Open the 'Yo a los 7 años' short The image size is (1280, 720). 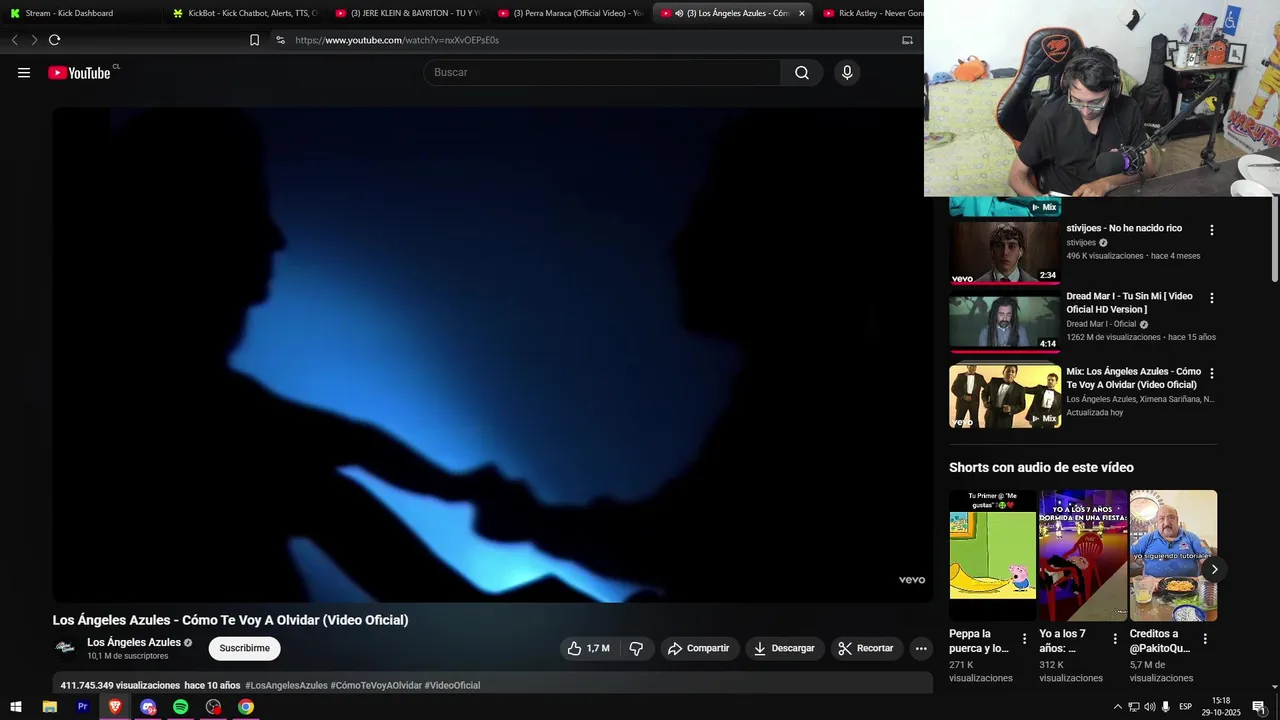(x=1083, y=555)
